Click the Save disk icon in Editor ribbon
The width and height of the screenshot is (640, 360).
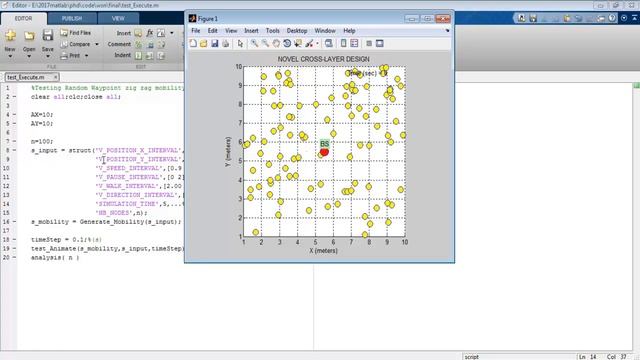(48, 36)
